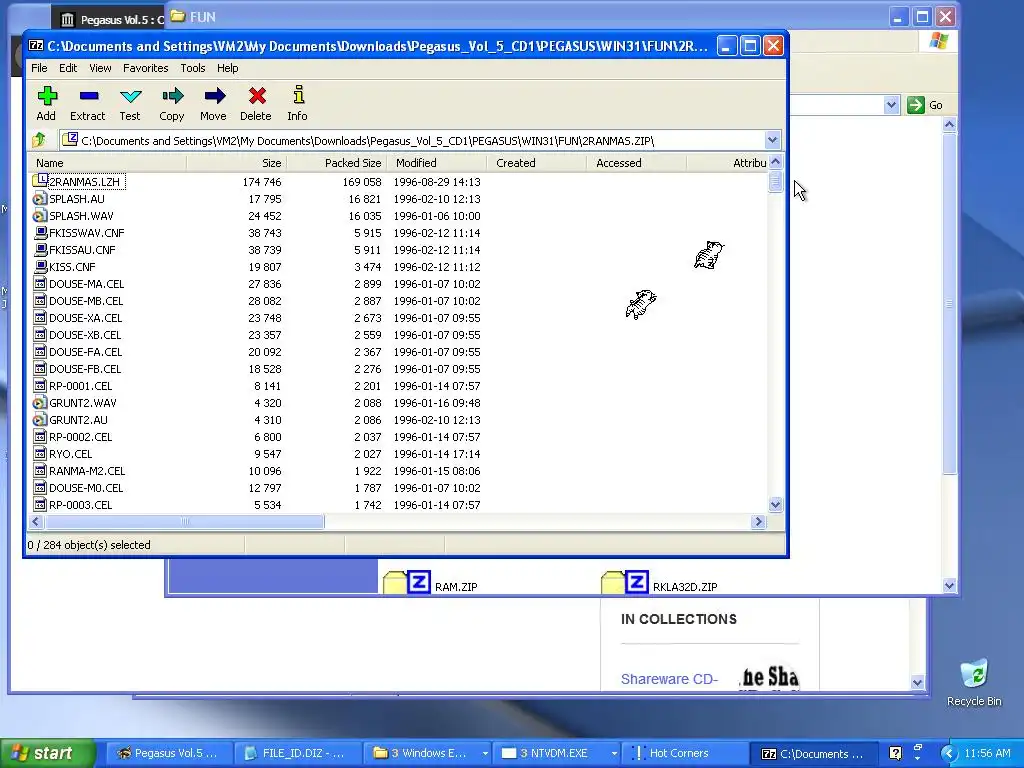Expand the FUN window address bar dropdown
This screenshot has width=1024, height=768.
[891, 105]
